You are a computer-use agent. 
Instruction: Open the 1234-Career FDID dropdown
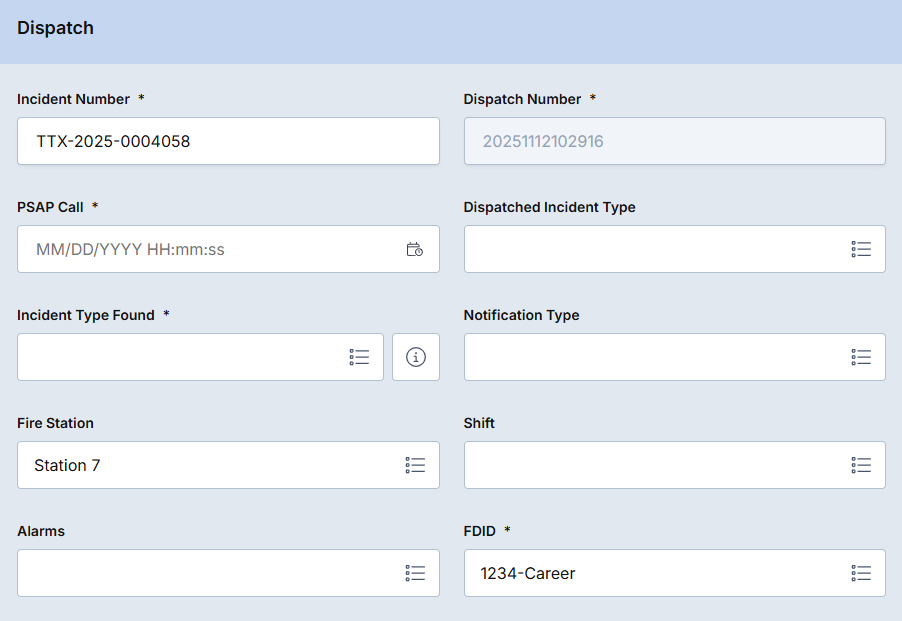(650, 573)
